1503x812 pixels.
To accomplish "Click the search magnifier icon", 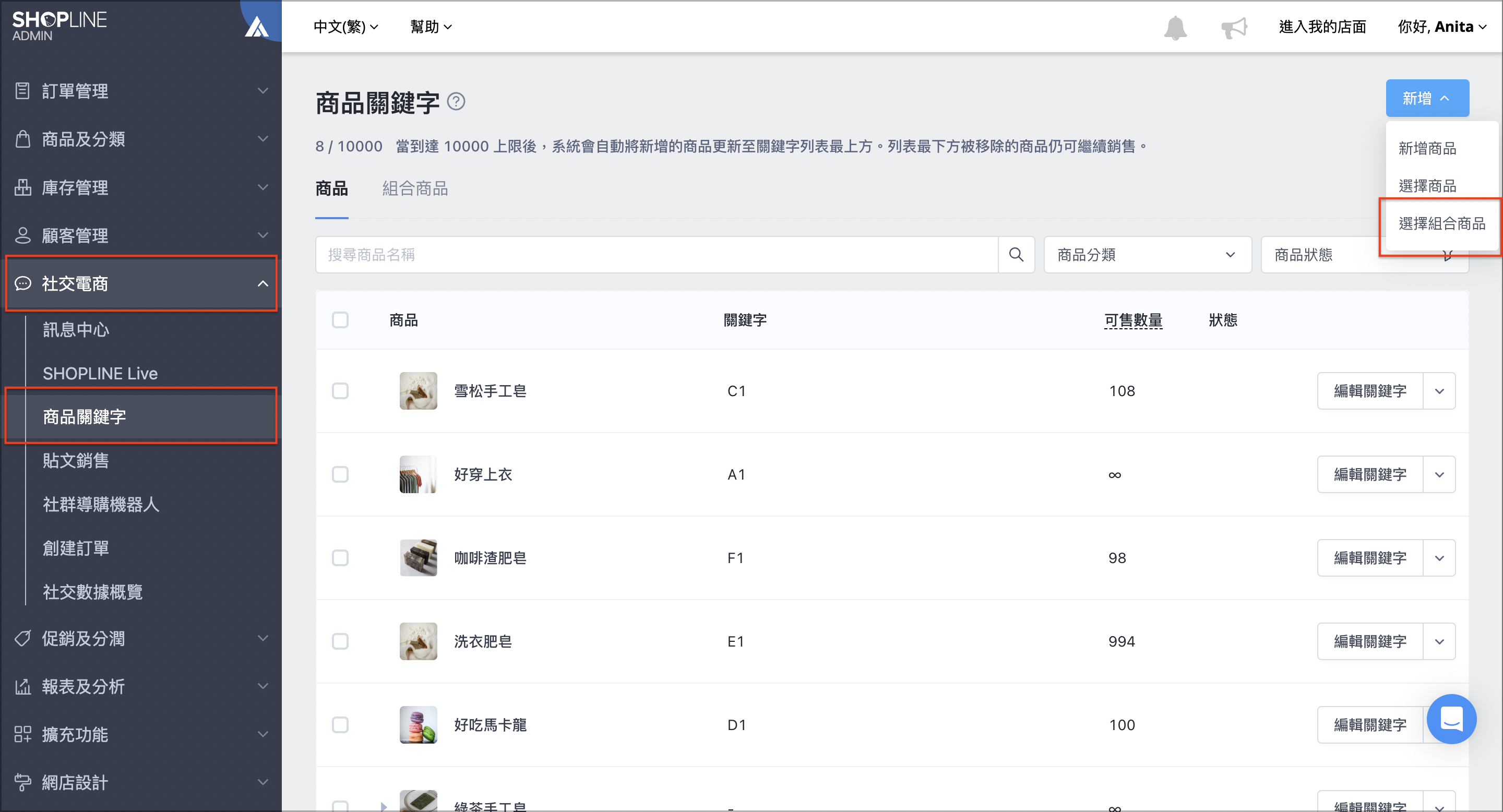I will tap(1016, 254).
